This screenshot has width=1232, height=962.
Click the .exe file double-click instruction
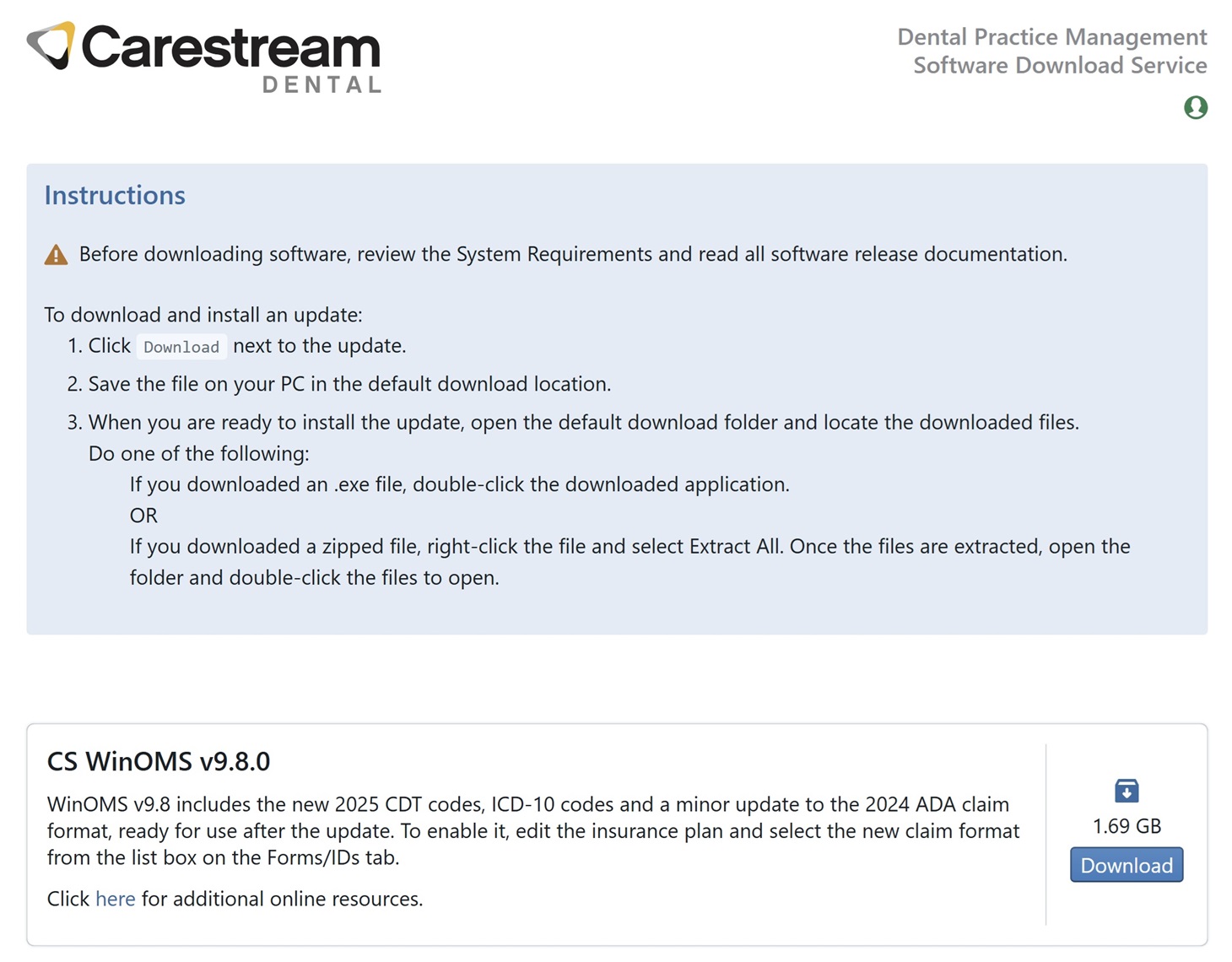[x=459, y=484]
